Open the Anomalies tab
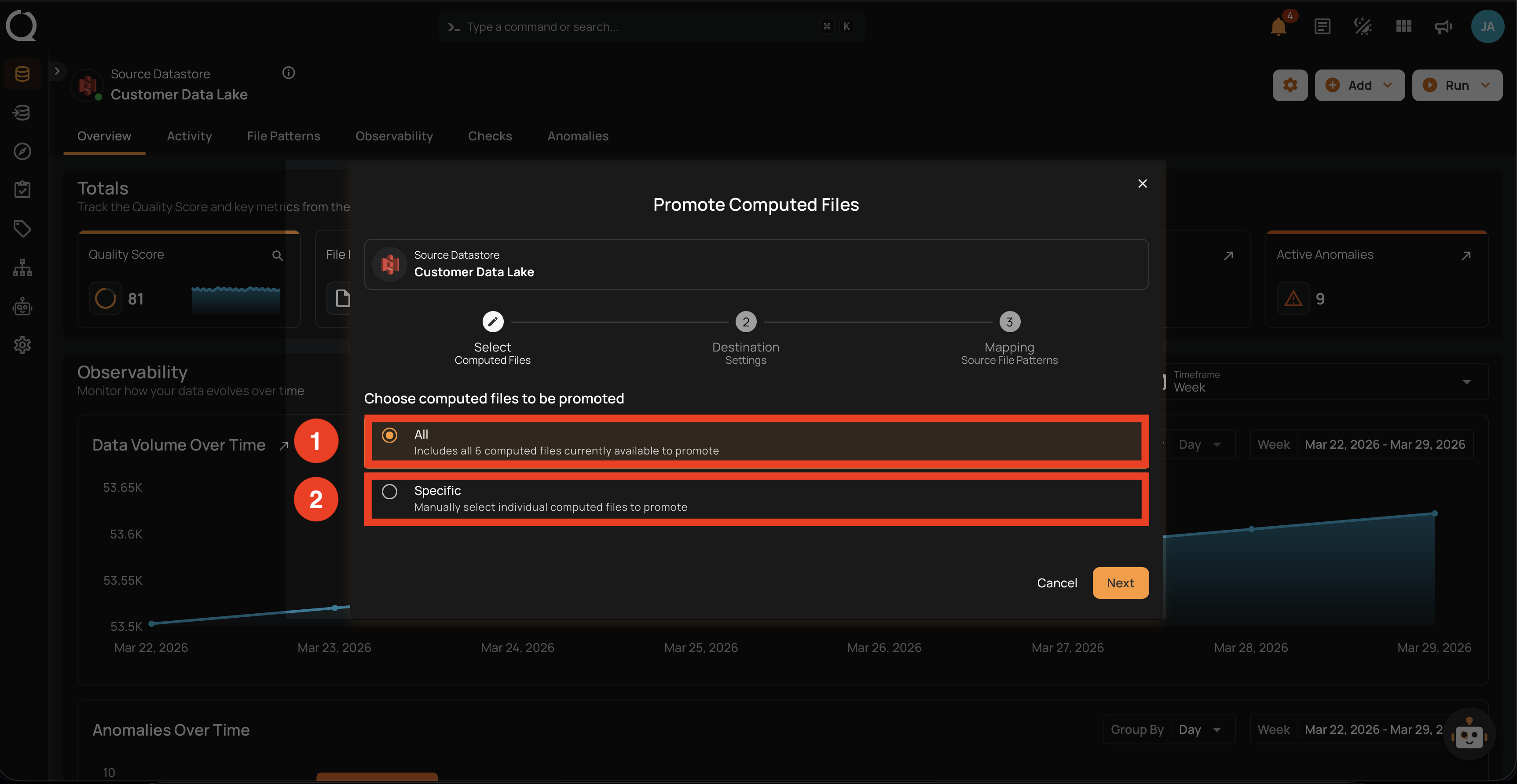This screenshot has width=1517, height=784. [578, 136]
